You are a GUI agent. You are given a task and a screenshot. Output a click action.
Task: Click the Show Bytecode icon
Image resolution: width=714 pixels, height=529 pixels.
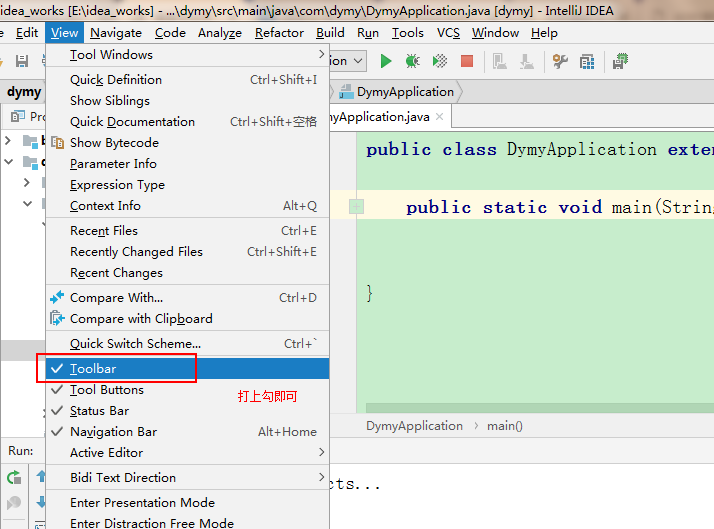coord(57,142)
